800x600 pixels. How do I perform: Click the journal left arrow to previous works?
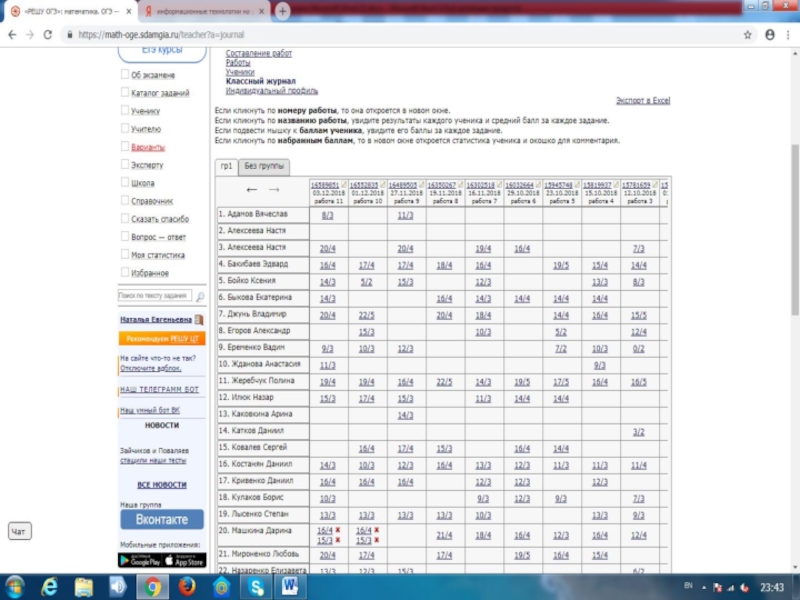click(x=252, y=190)
